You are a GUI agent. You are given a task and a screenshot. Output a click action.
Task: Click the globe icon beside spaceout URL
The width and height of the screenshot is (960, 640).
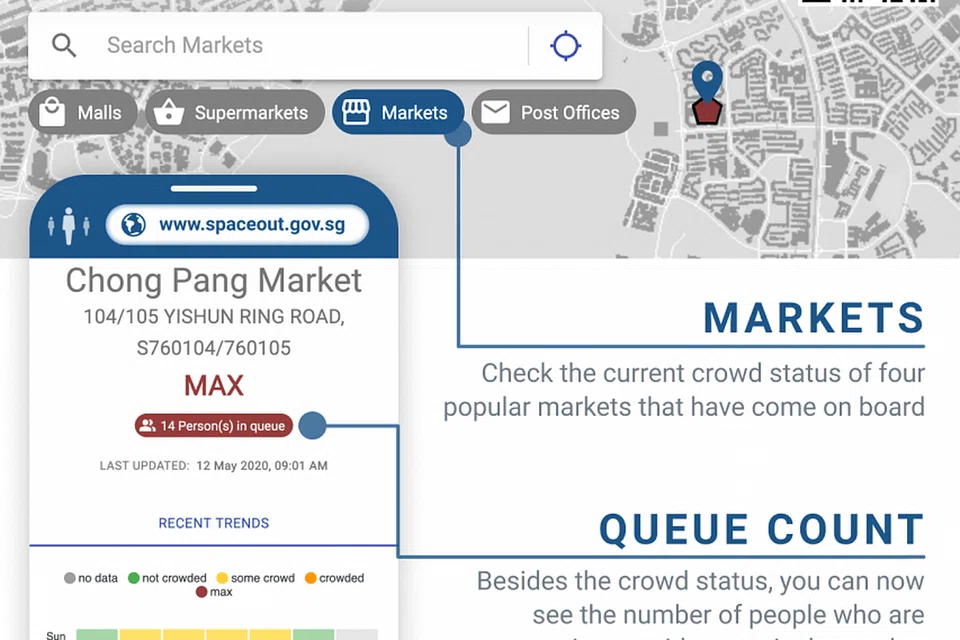coord(133,225)
